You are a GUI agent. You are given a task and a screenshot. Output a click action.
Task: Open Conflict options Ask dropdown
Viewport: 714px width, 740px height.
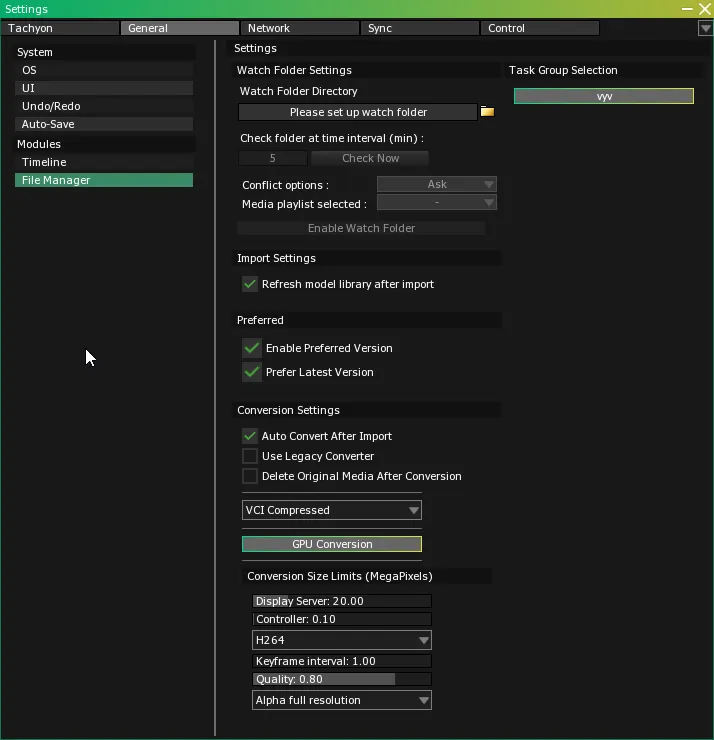pos(437,184)
